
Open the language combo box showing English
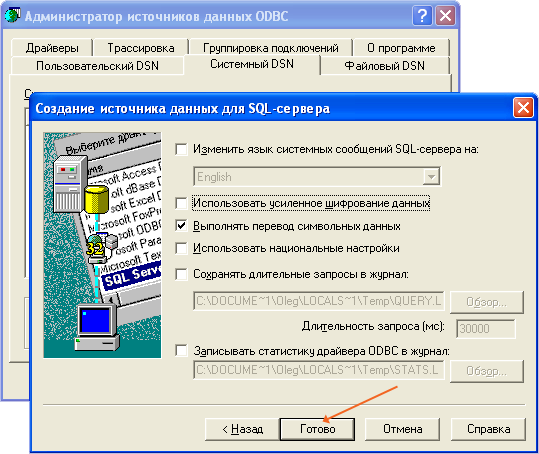click(317, 177)
